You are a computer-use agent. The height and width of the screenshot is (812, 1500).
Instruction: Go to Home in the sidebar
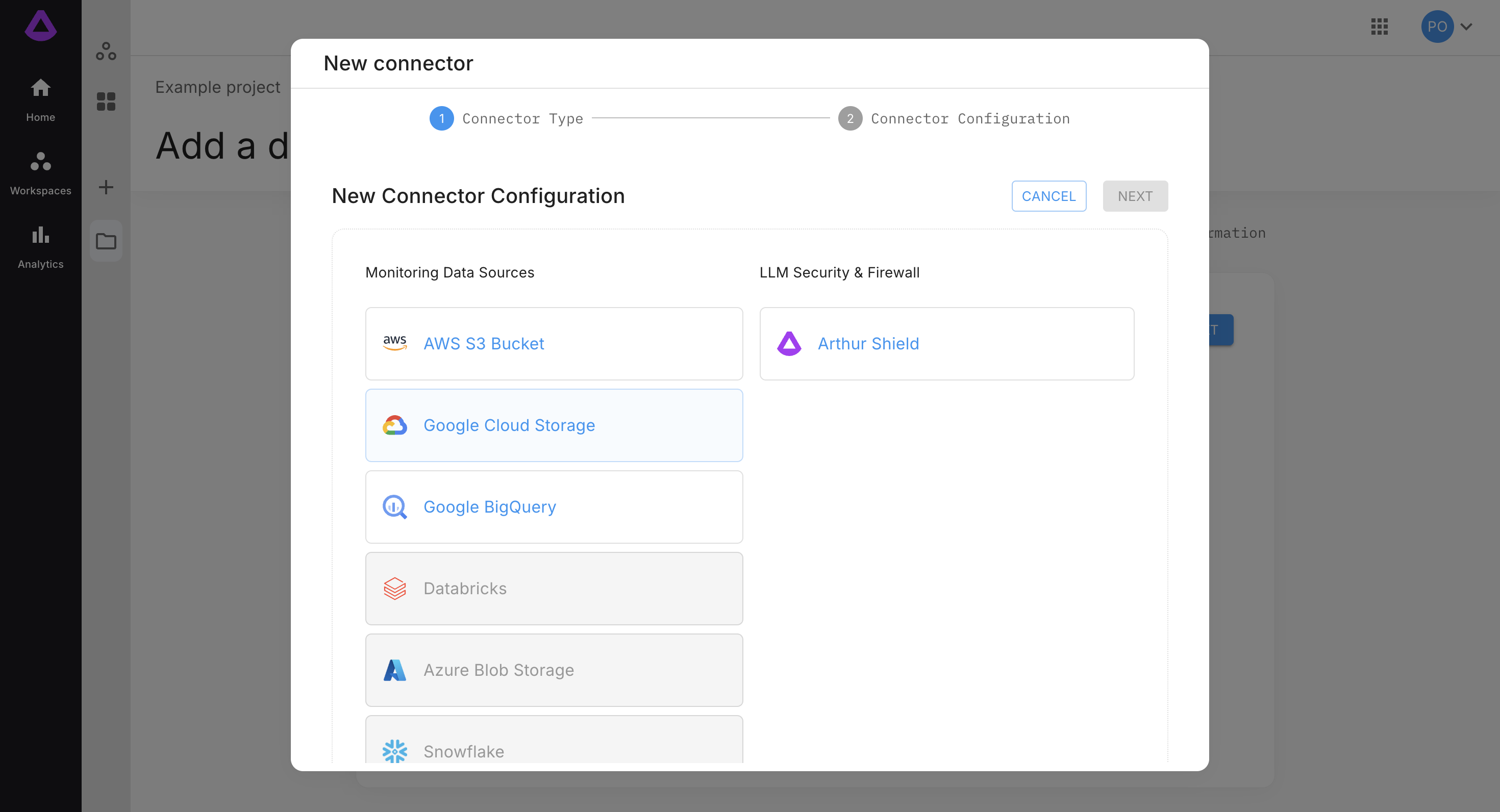coord(41,100)
